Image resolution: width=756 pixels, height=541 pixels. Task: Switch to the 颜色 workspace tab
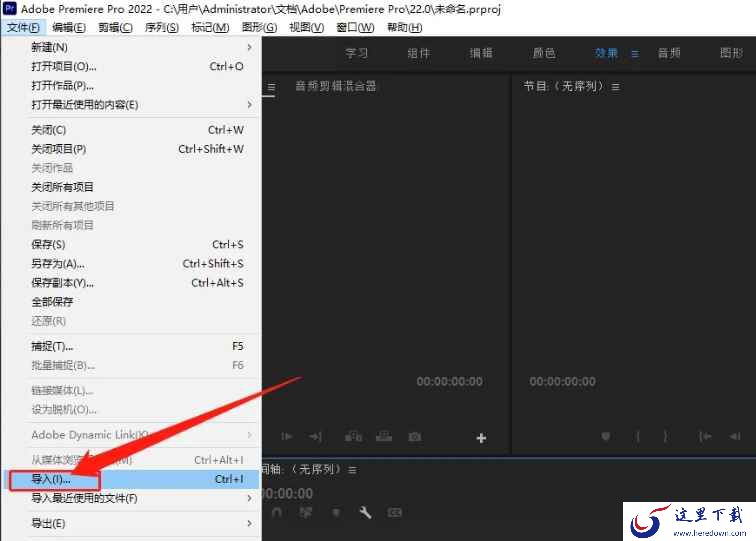pyautogui.click(x=544, y=53)
